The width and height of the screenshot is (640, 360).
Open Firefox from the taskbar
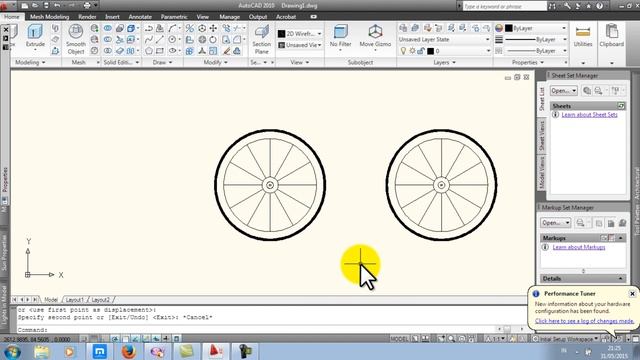coord(129,351)
